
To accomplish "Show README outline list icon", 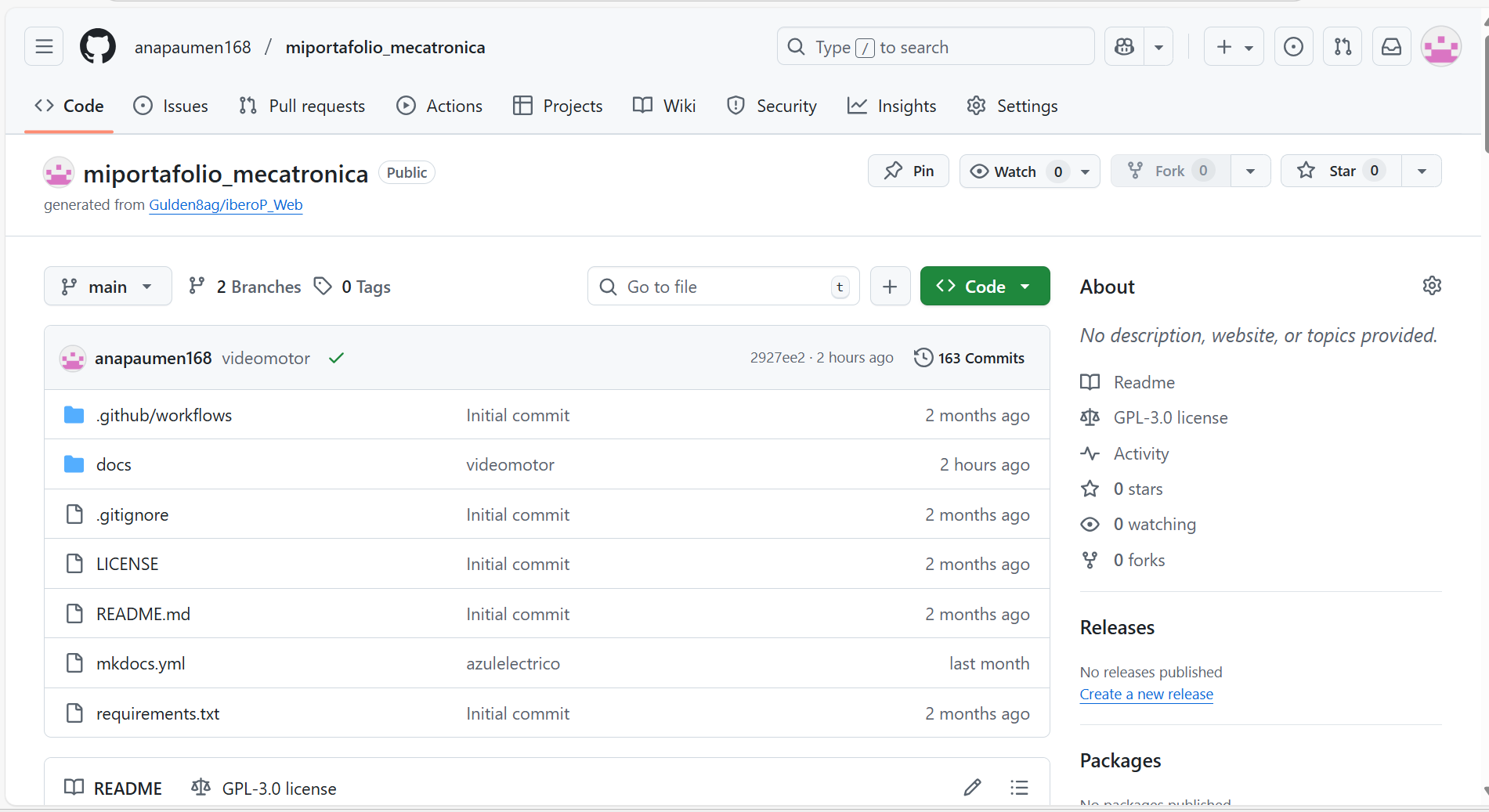I will pos(1019,788).
